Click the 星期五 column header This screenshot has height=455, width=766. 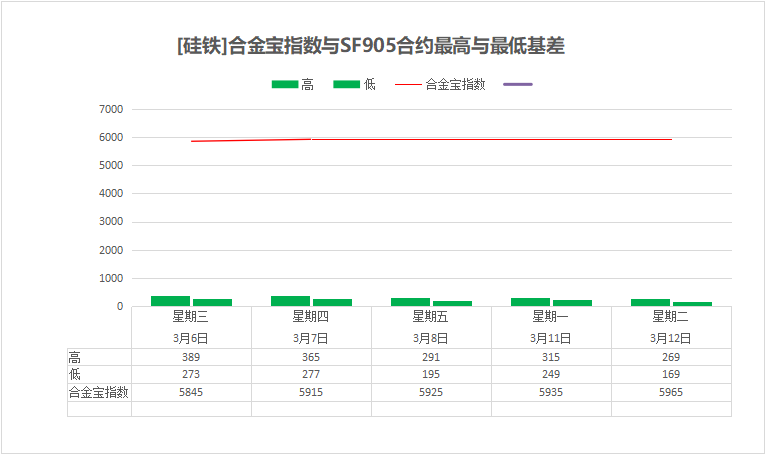[430, 317]
